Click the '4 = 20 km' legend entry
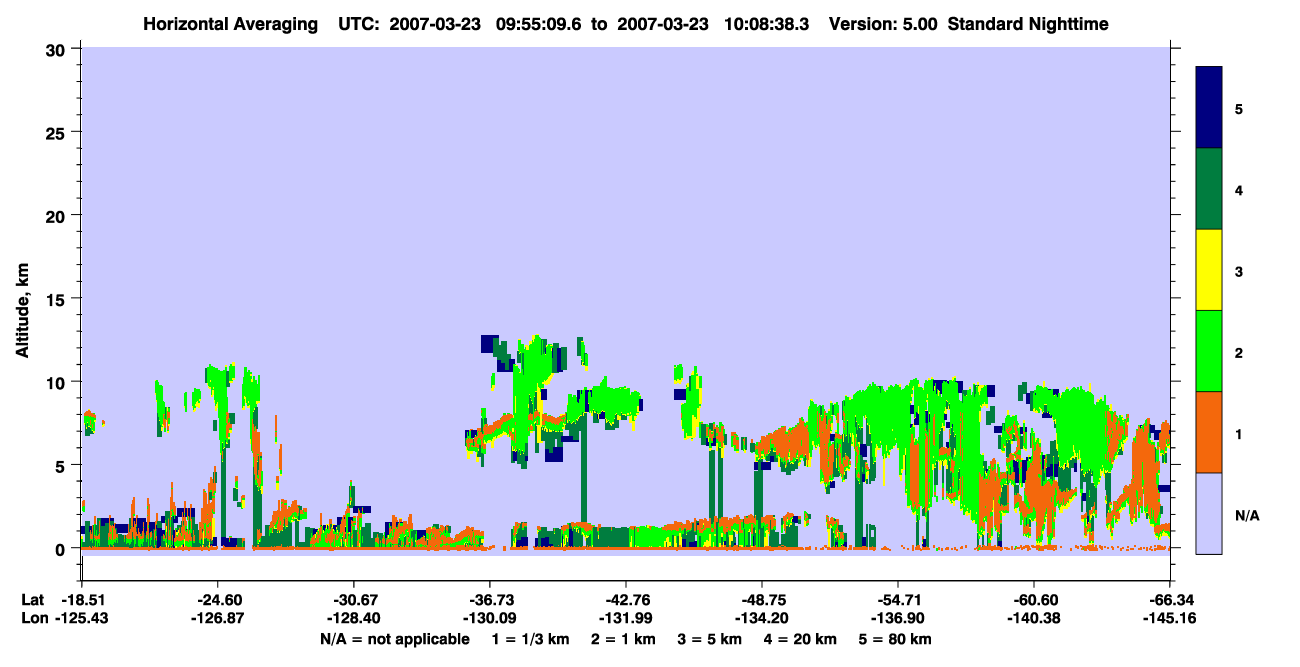Screen dimensions: 1300x667 [801, 639]
